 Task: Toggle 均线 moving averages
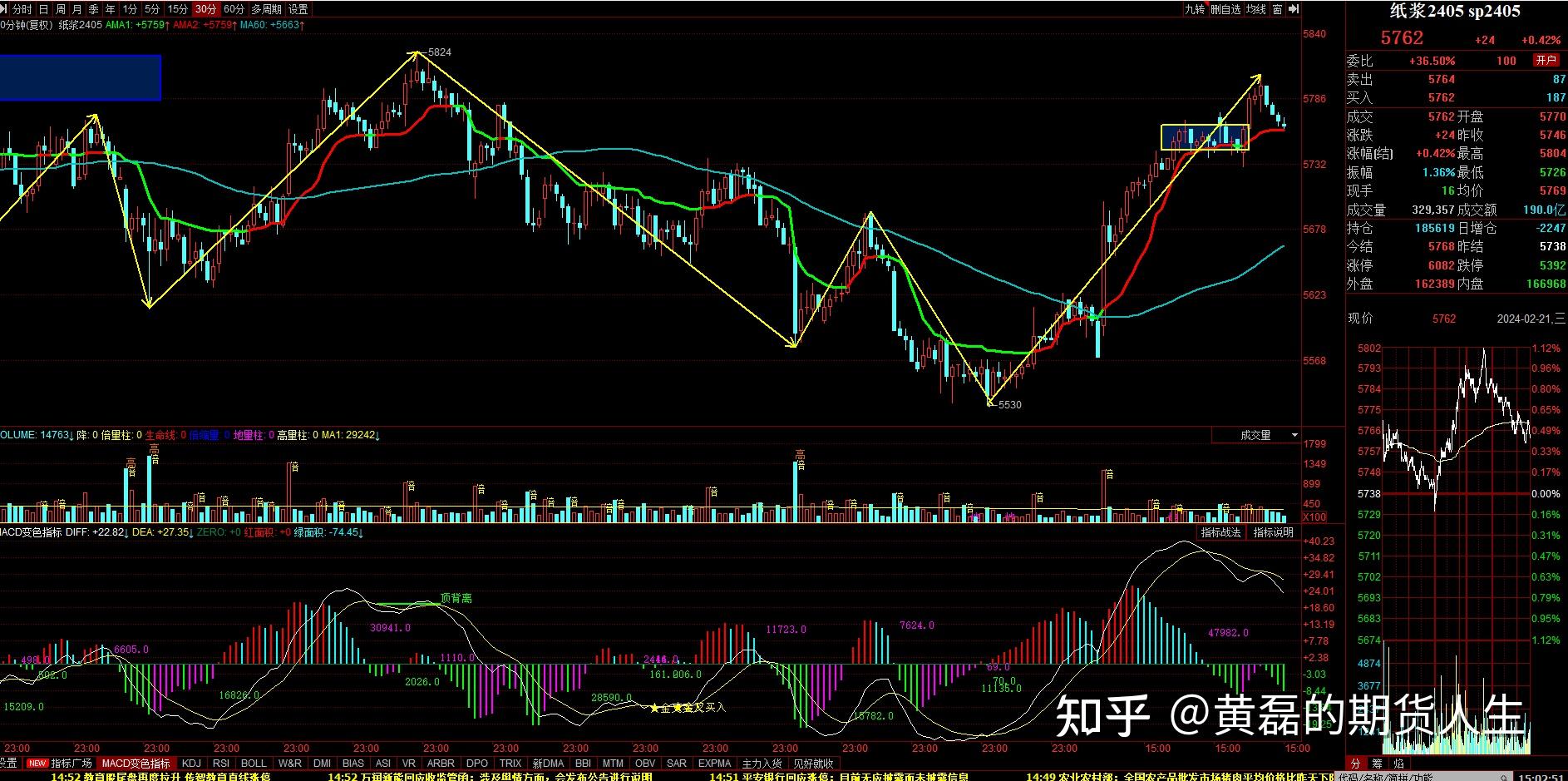1256,9
